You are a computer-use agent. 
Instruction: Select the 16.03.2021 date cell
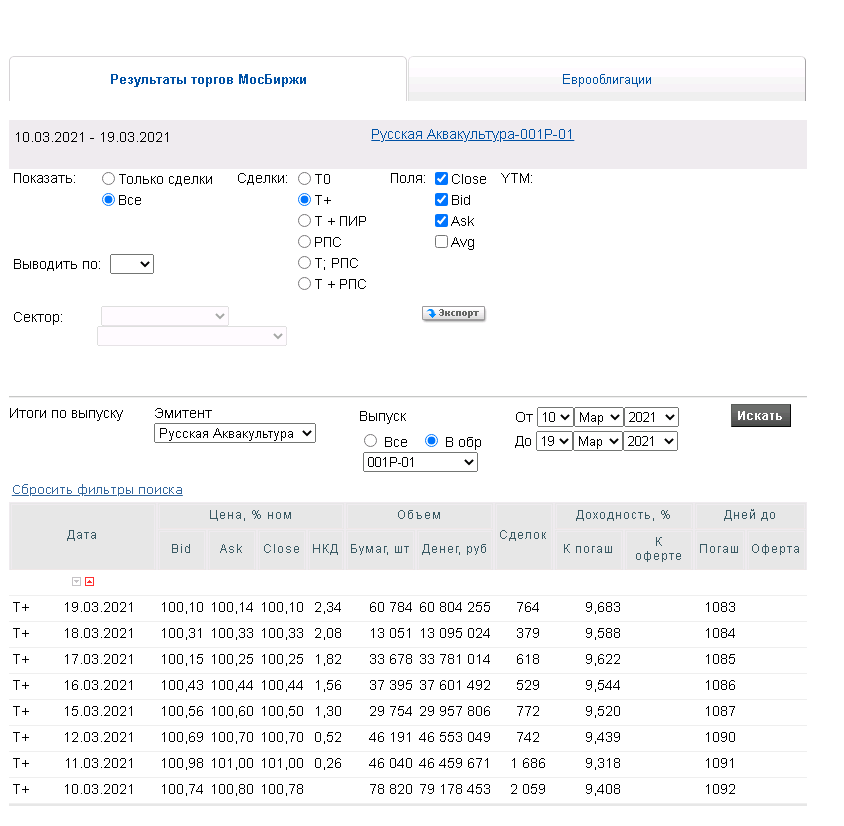coord(99,686)
